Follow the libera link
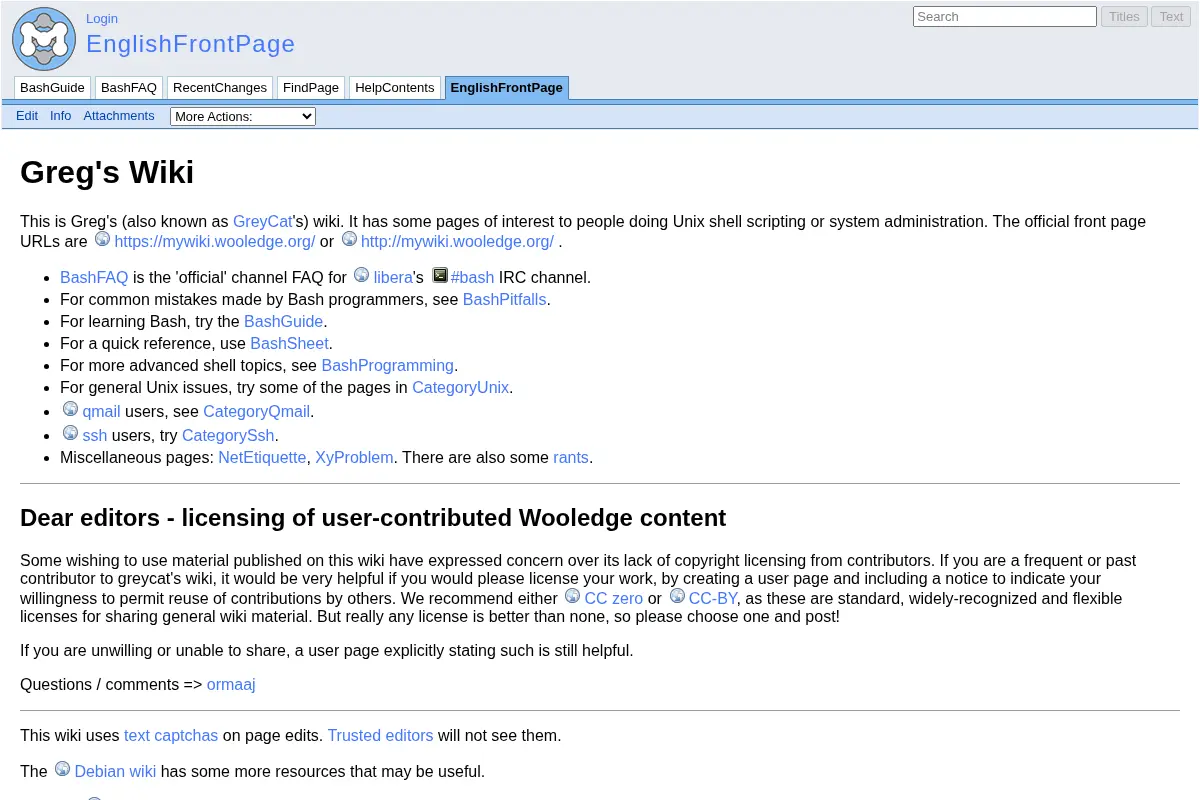The image size is (1200, 800). click(393, 278)
